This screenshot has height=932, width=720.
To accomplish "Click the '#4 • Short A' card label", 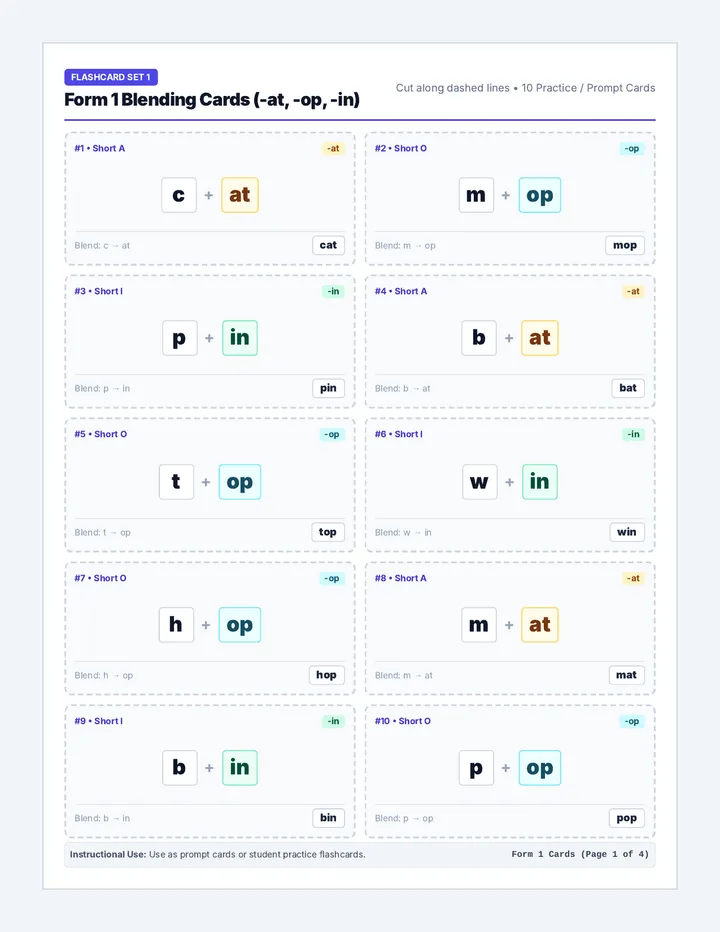I will (x=401, y=291).
